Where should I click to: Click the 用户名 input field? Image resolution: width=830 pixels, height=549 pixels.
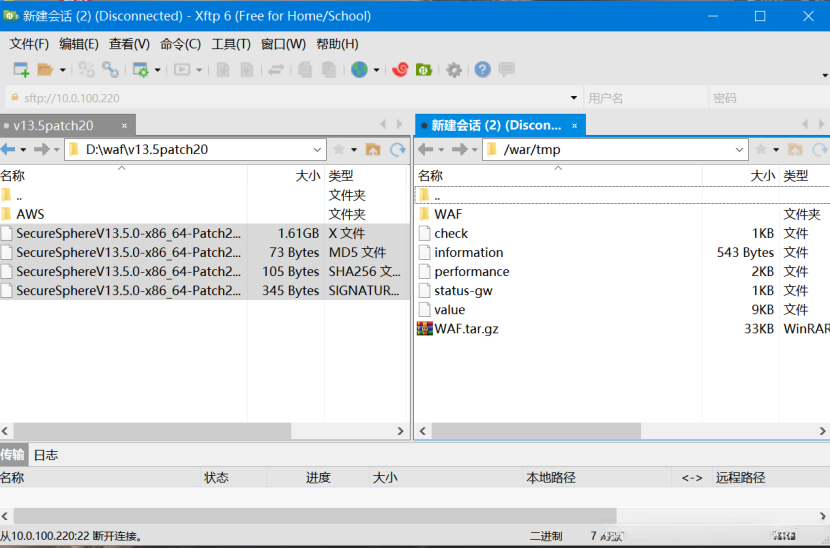click(x=646, y=98)
